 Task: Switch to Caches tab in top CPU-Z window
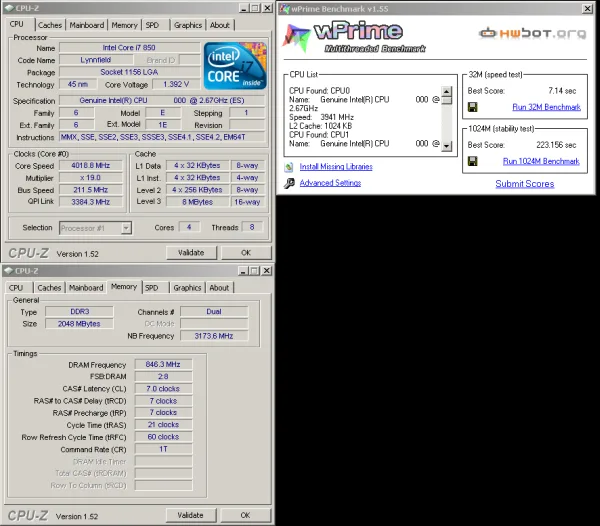point(50,25)
